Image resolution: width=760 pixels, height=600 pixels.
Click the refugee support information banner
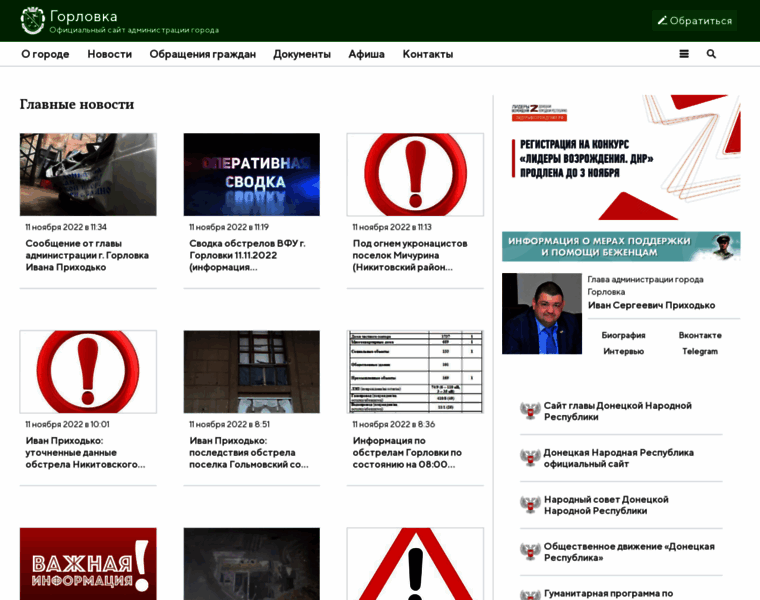coord(621,246)
